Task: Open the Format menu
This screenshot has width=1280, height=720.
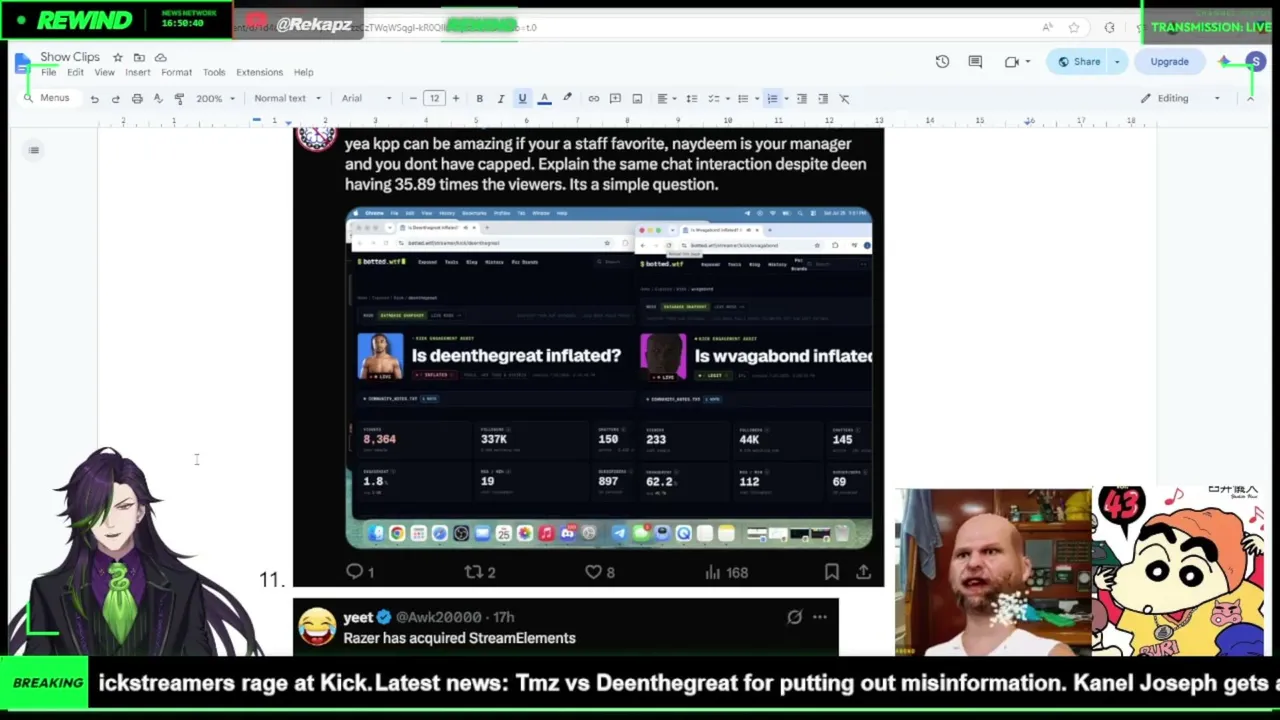Action: click(176, 72)
